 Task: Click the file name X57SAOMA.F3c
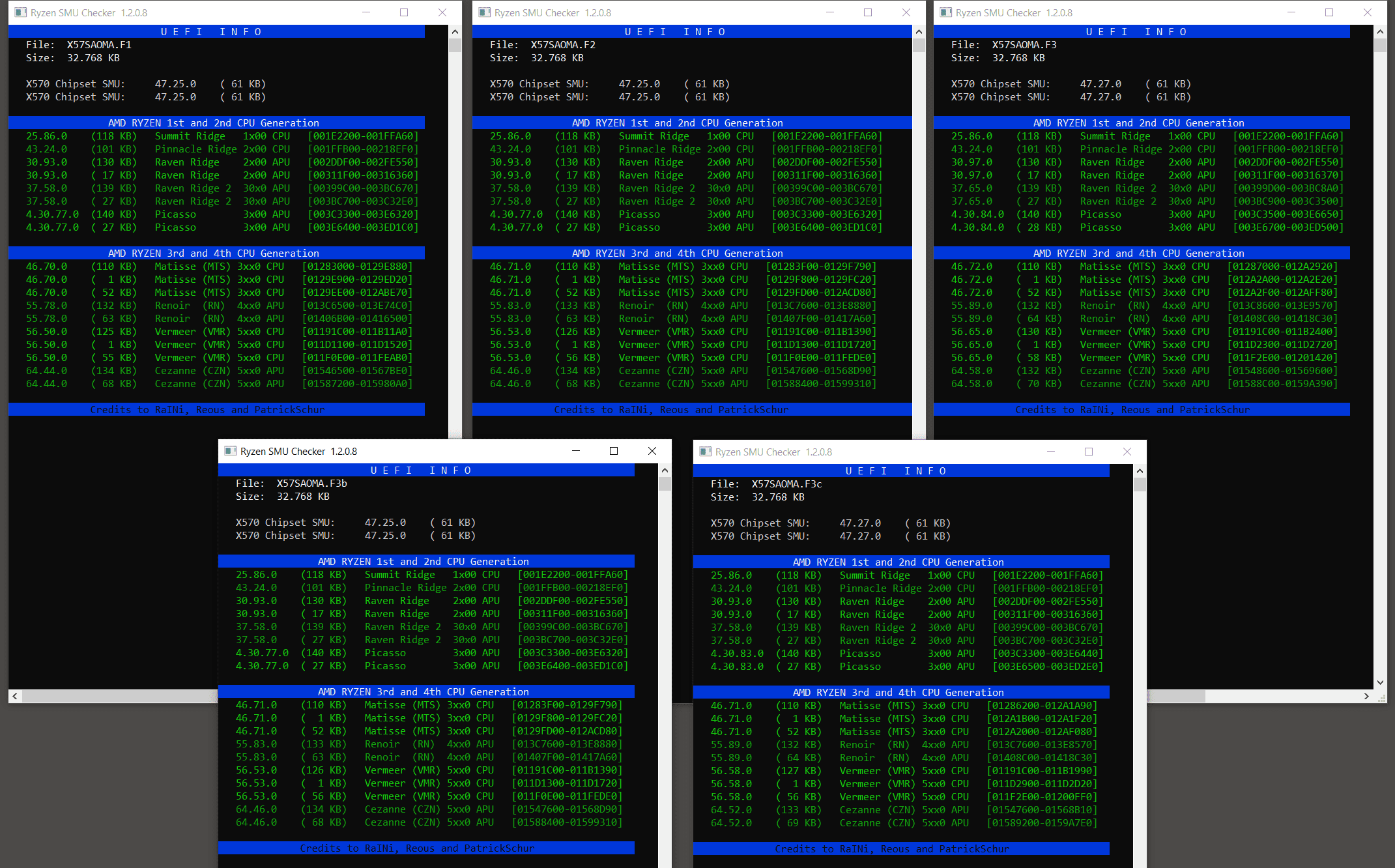(x=786, y=484)
